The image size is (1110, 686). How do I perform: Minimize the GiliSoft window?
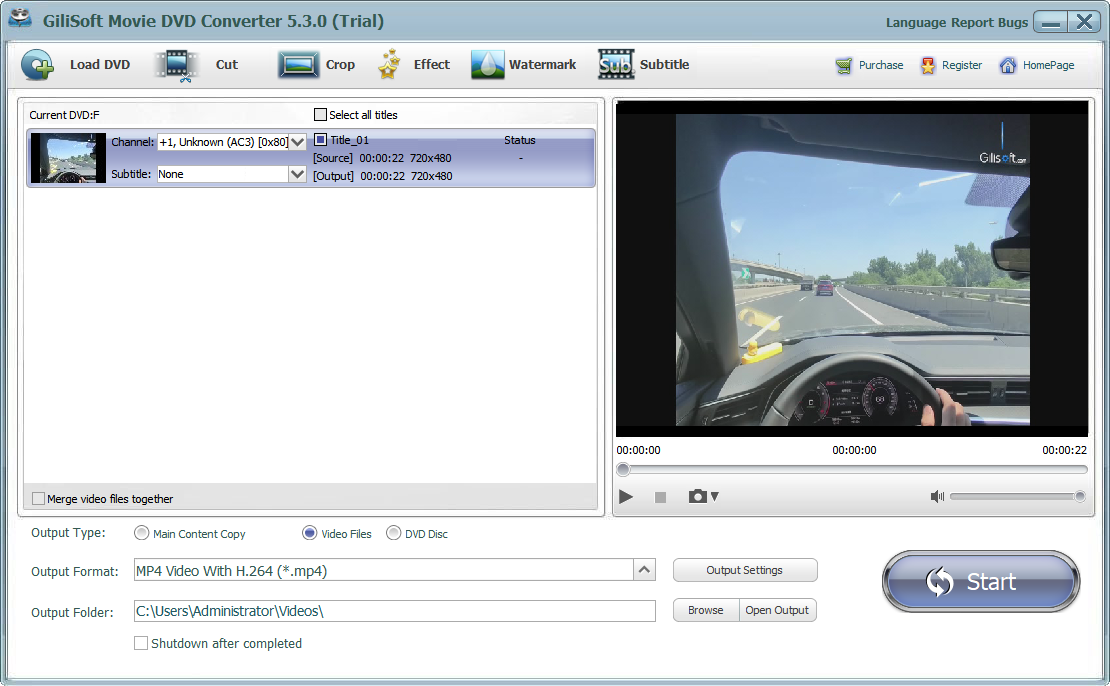click(x=1051, y=22)
